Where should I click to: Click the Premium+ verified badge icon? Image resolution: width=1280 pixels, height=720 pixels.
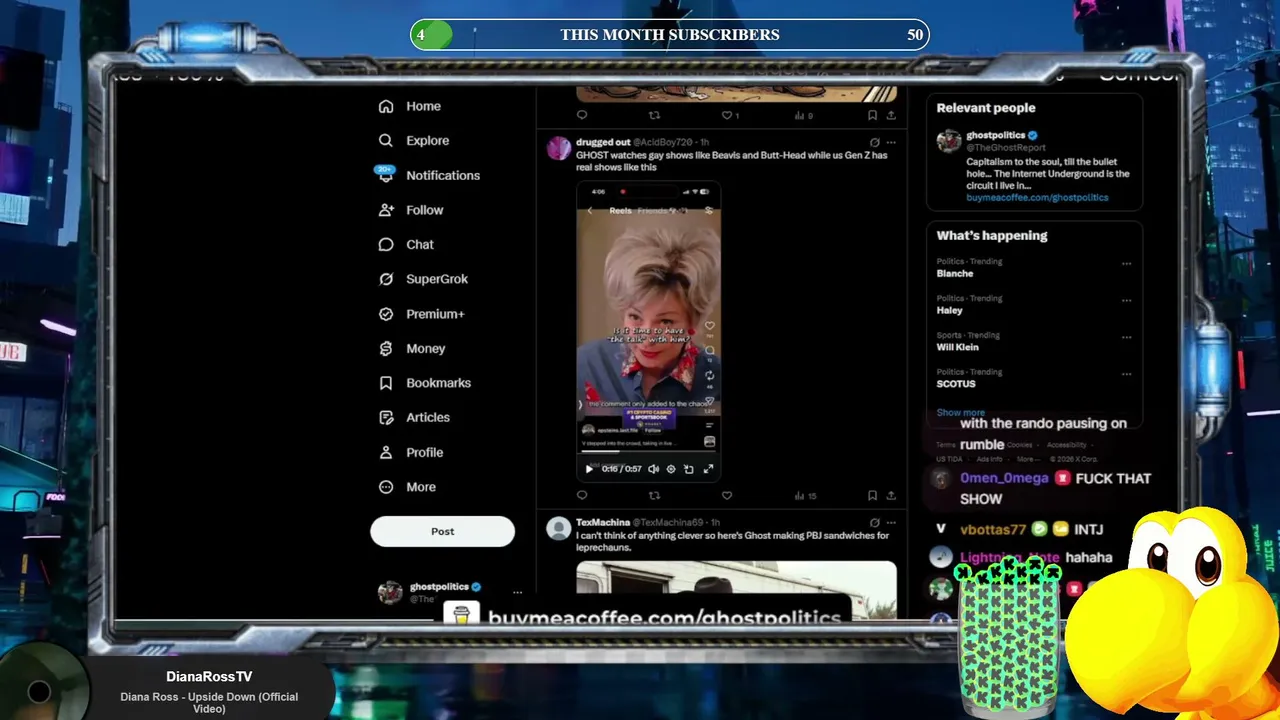386,314
